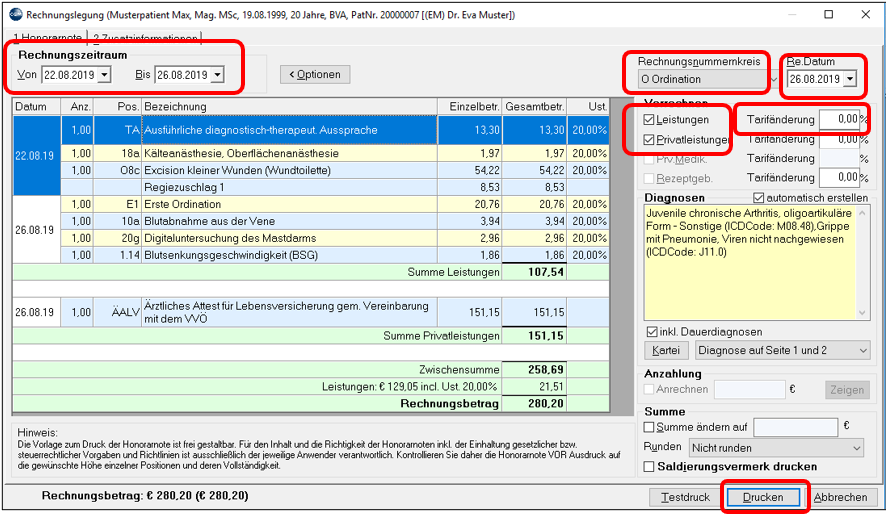Click the greyed Zeigen button
This screenshot has height=515, width=886.
point(846,390)
